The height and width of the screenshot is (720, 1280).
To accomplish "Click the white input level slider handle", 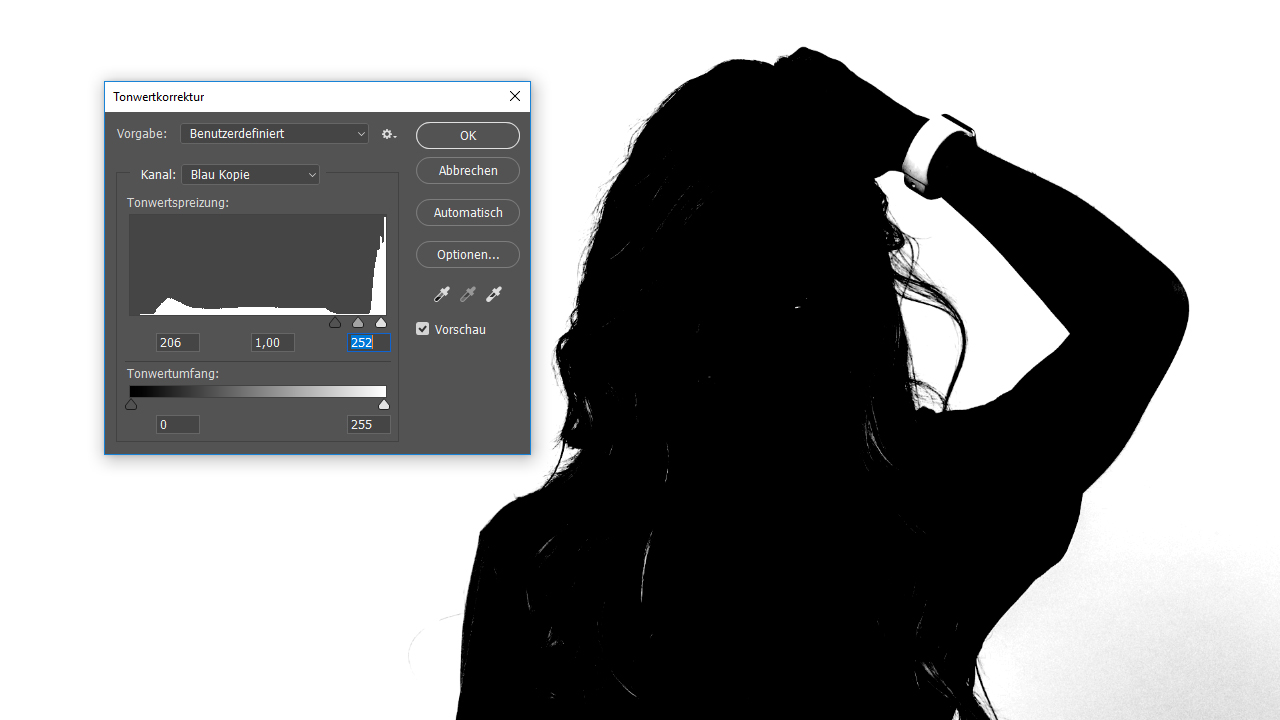I will 381,323.
